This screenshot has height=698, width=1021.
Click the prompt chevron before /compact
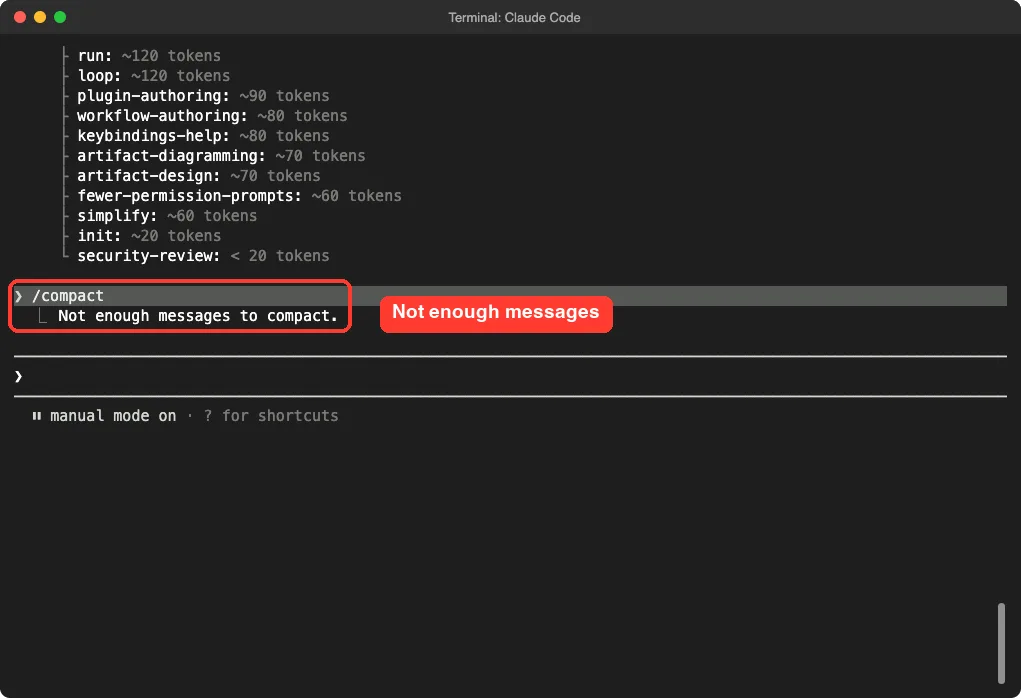(x=19, y=296)
